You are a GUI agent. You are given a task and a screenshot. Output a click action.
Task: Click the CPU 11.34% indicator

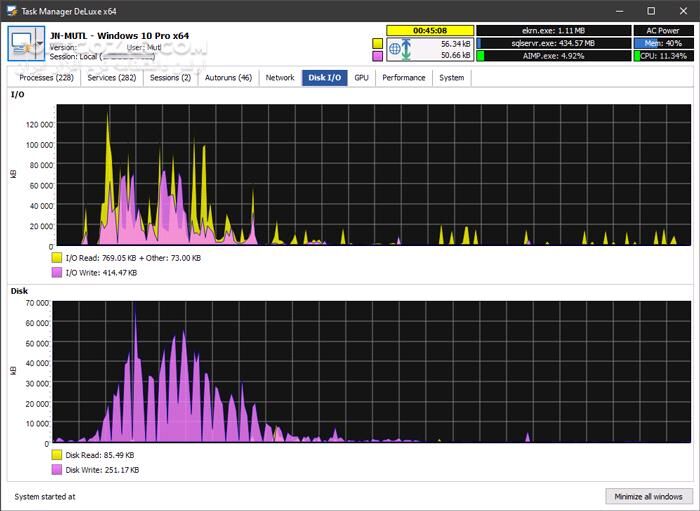[663, 56]
